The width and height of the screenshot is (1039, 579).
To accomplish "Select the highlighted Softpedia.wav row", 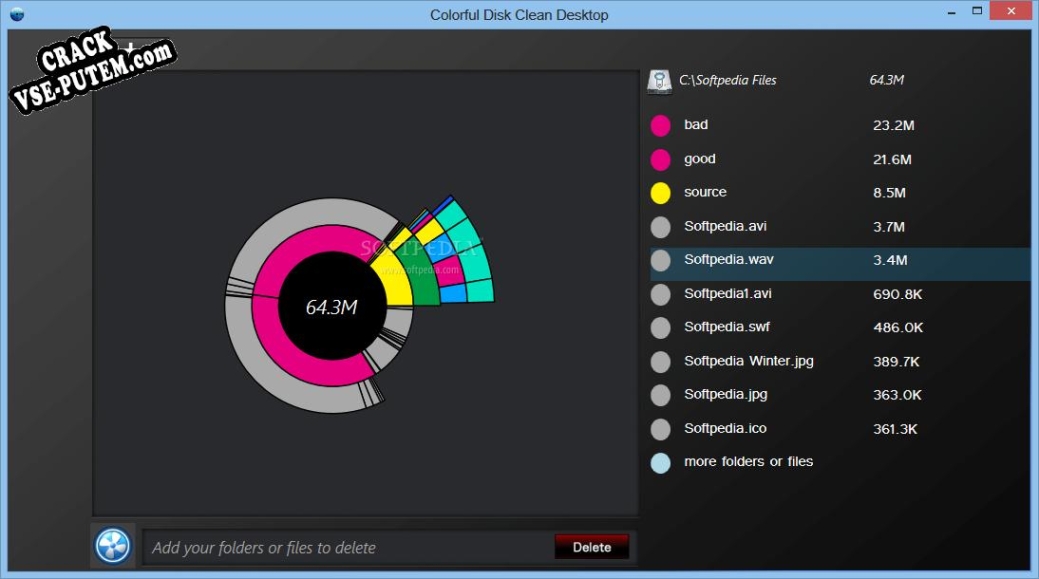I will [x=840, y=264].
